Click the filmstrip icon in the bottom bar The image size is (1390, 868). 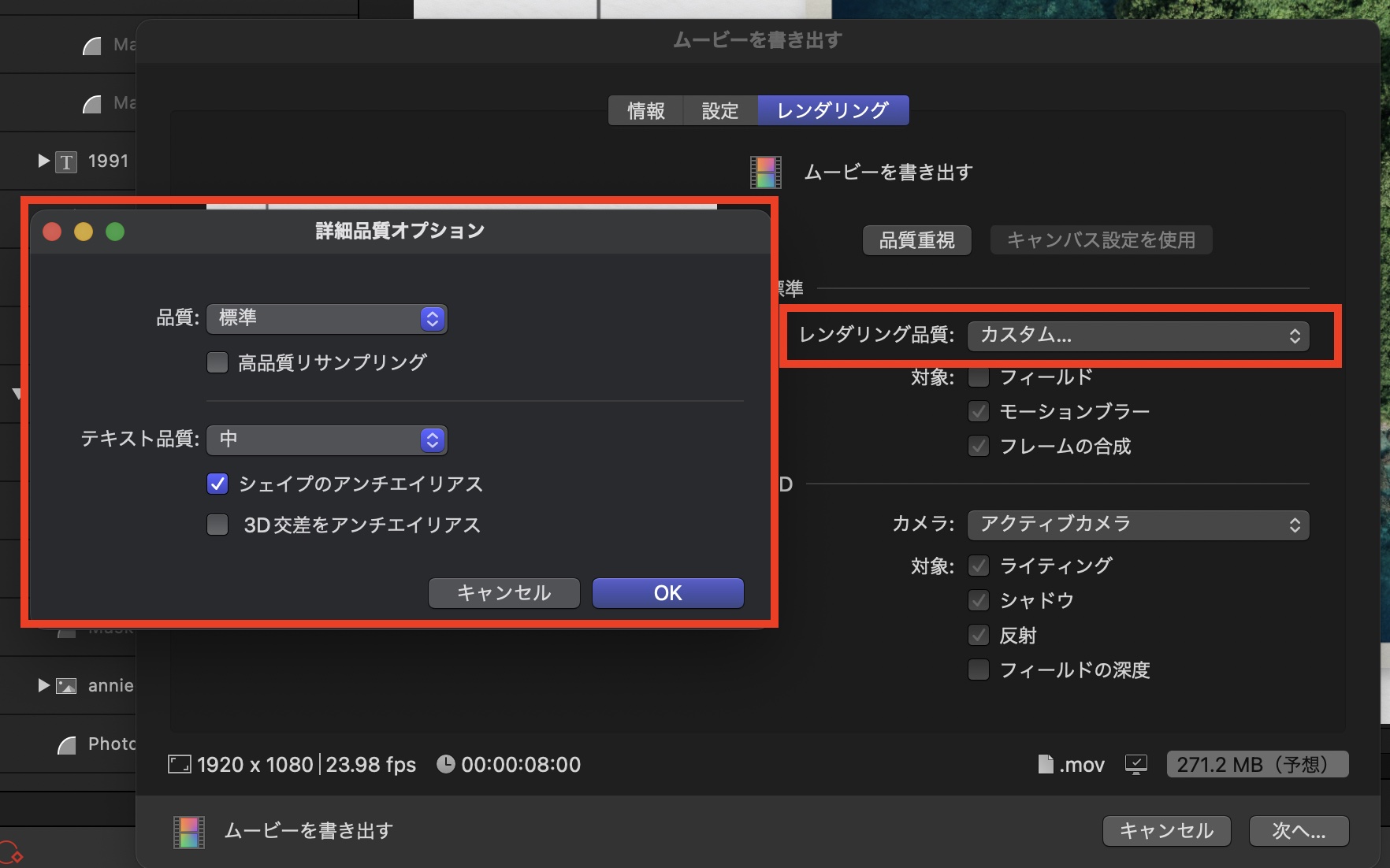point(189,832)
